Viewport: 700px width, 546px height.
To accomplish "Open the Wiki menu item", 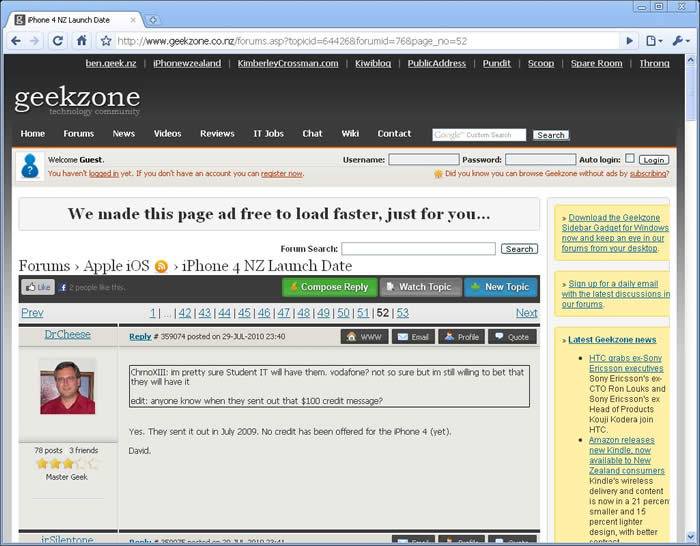I will tap(350, 133).
